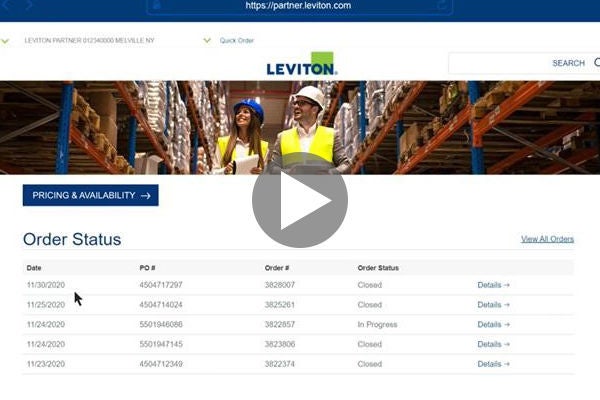Expand the Leviton Partner account dropdown

[6, 41]
